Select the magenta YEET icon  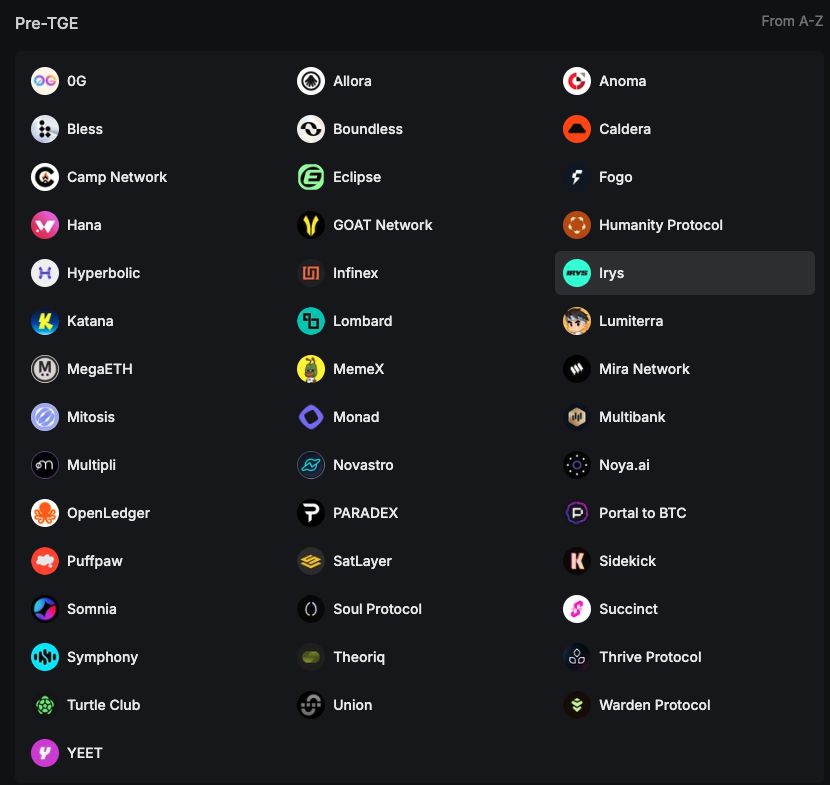pos(45,753)
